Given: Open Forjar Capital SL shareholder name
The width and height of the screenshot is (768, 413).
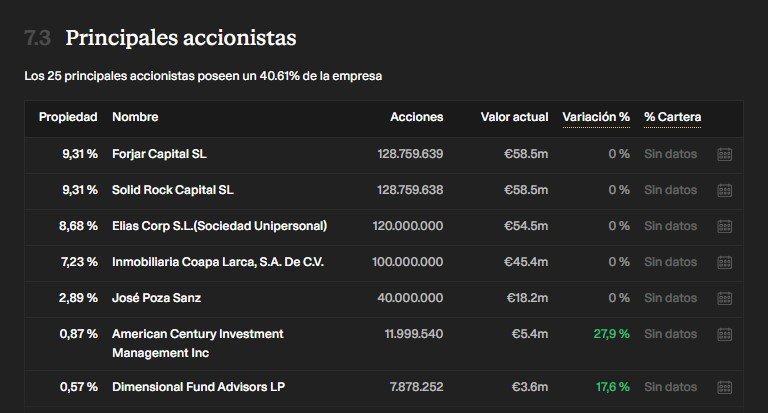Looking at the screenshot, I should point(159,154).
